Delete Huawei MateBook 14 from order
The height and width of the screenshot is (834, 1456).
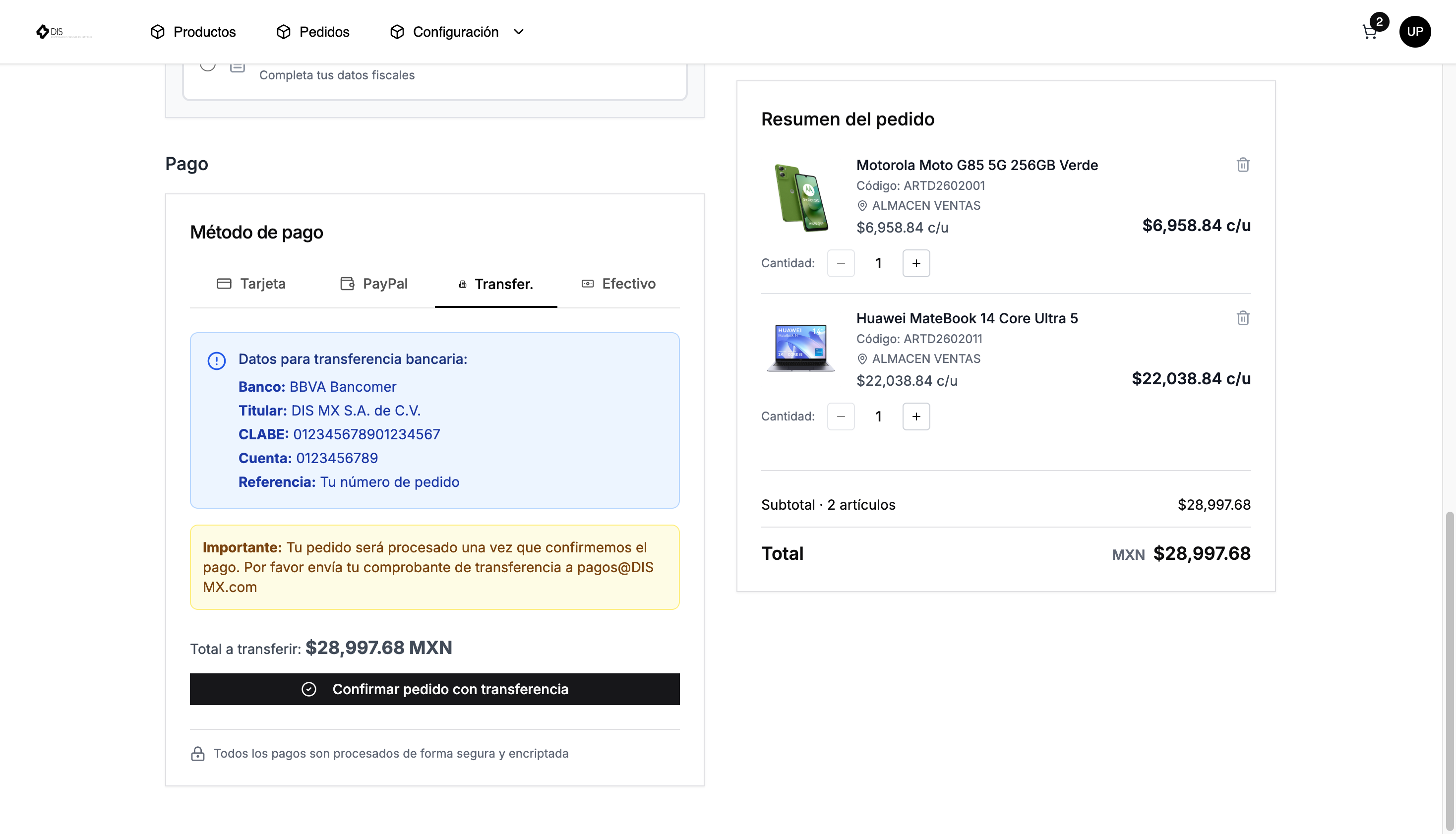click(1242, 318)
